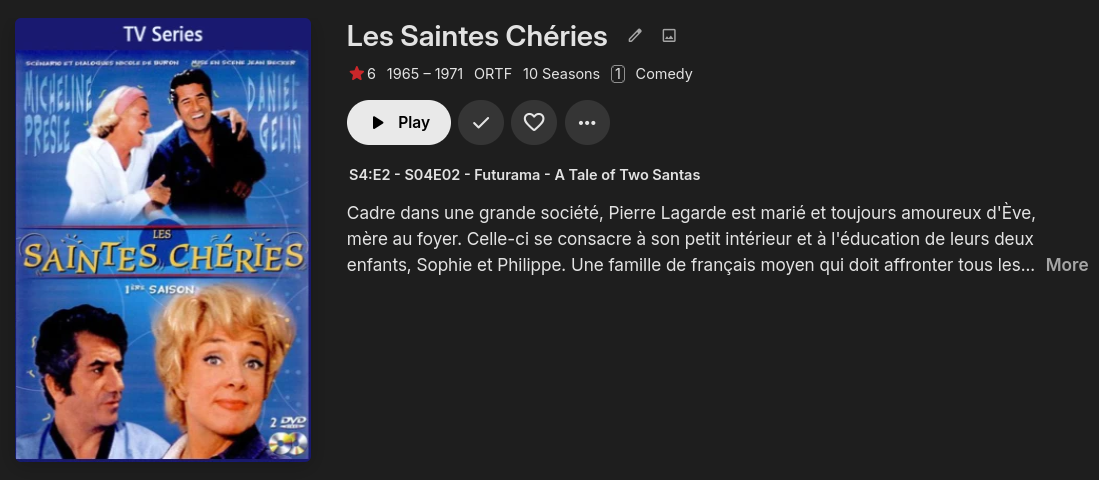Open the three-dot more options menu
The height and width of the screenshot is (480, 1099).
587,122
